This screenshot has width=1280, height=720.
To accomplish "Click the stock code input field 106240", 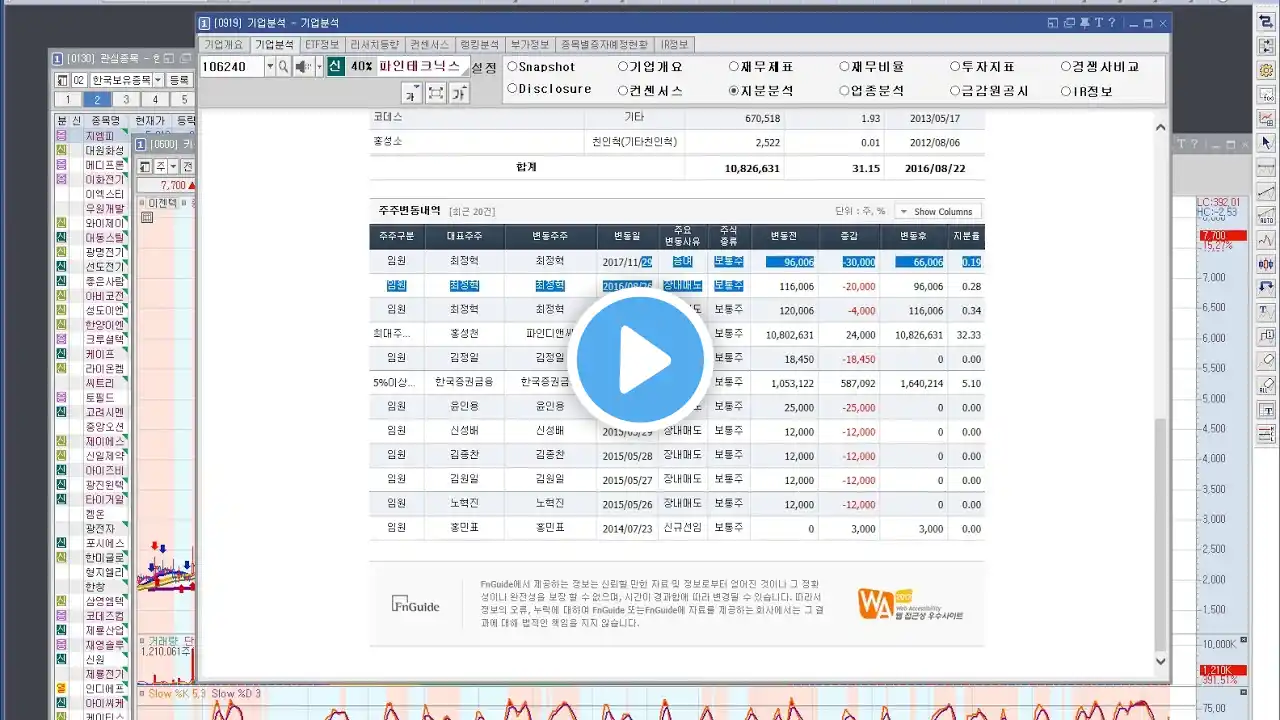I will pyautogui.click(x=232, y=66).
